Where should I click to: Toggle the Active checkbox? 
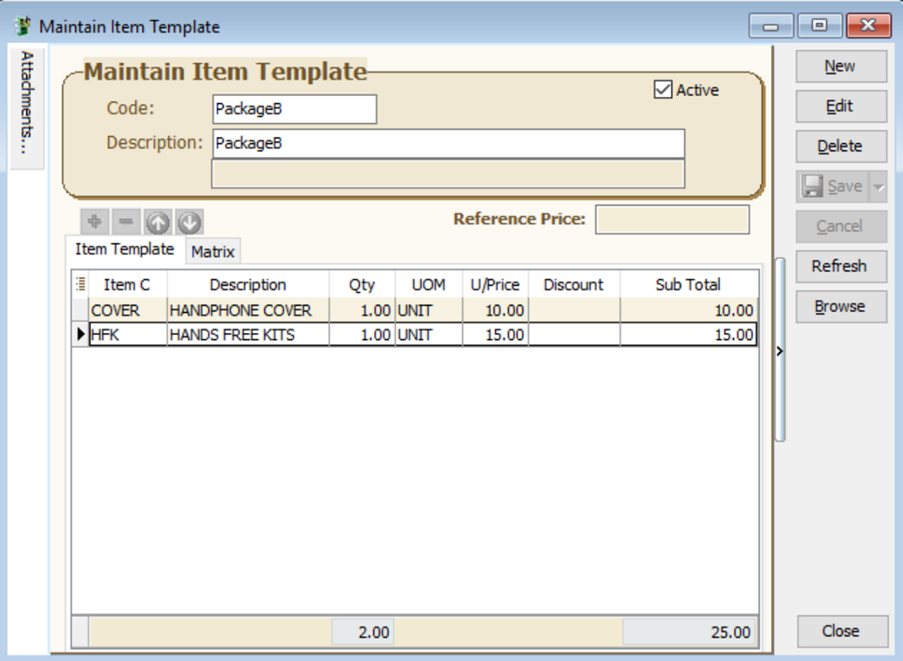pos(662,90)
